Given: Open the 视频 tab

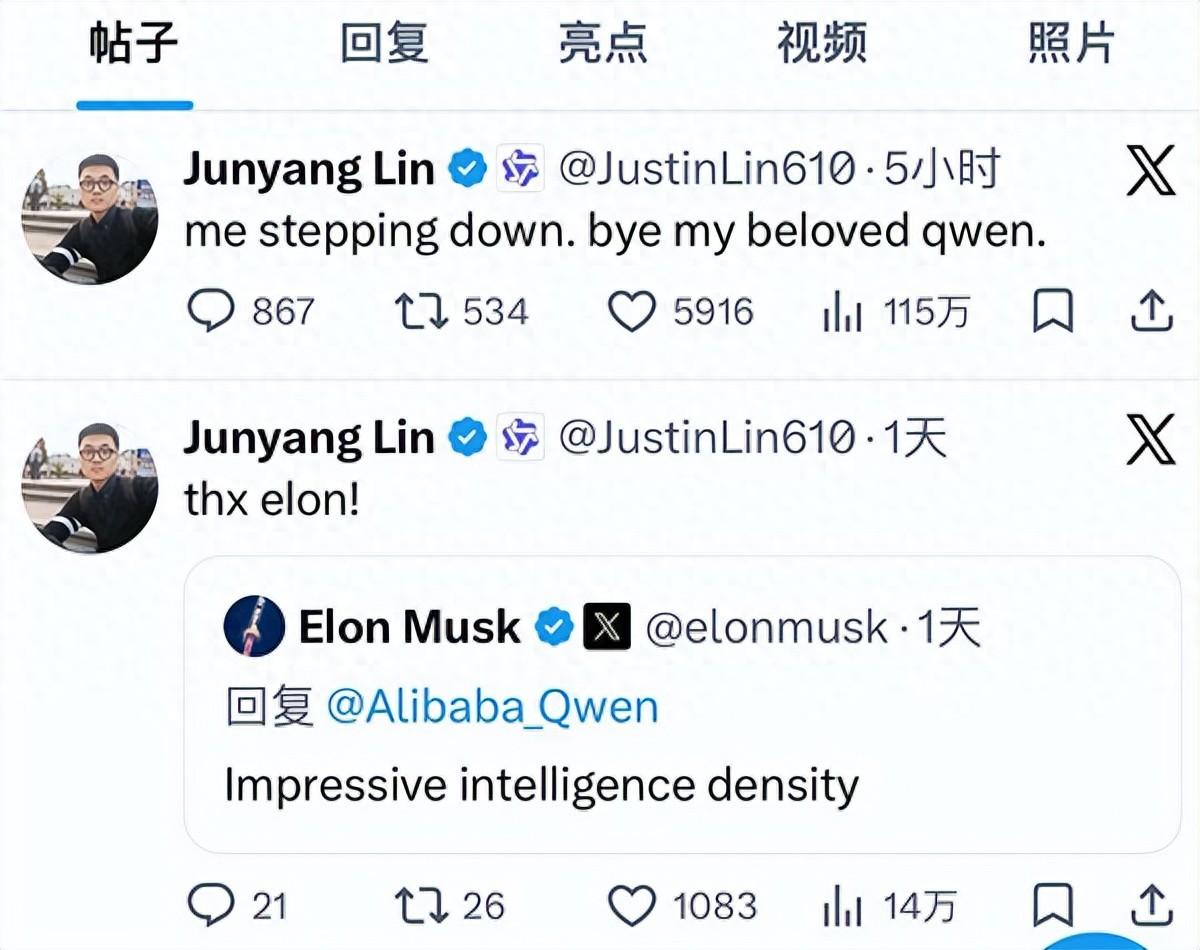Looking at the screenshot, I should click(x=821, y=45).
